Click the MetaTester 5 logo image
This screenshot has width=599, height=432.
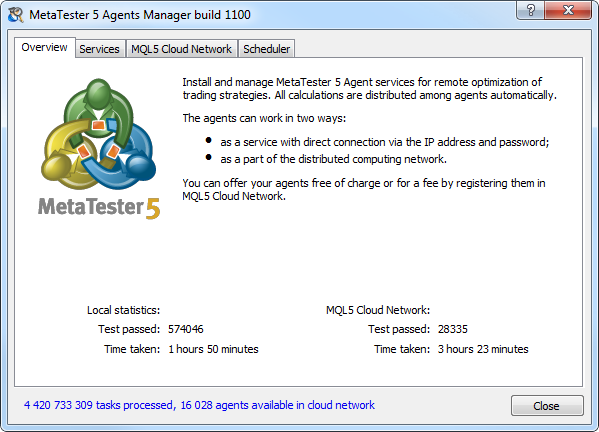99,134
